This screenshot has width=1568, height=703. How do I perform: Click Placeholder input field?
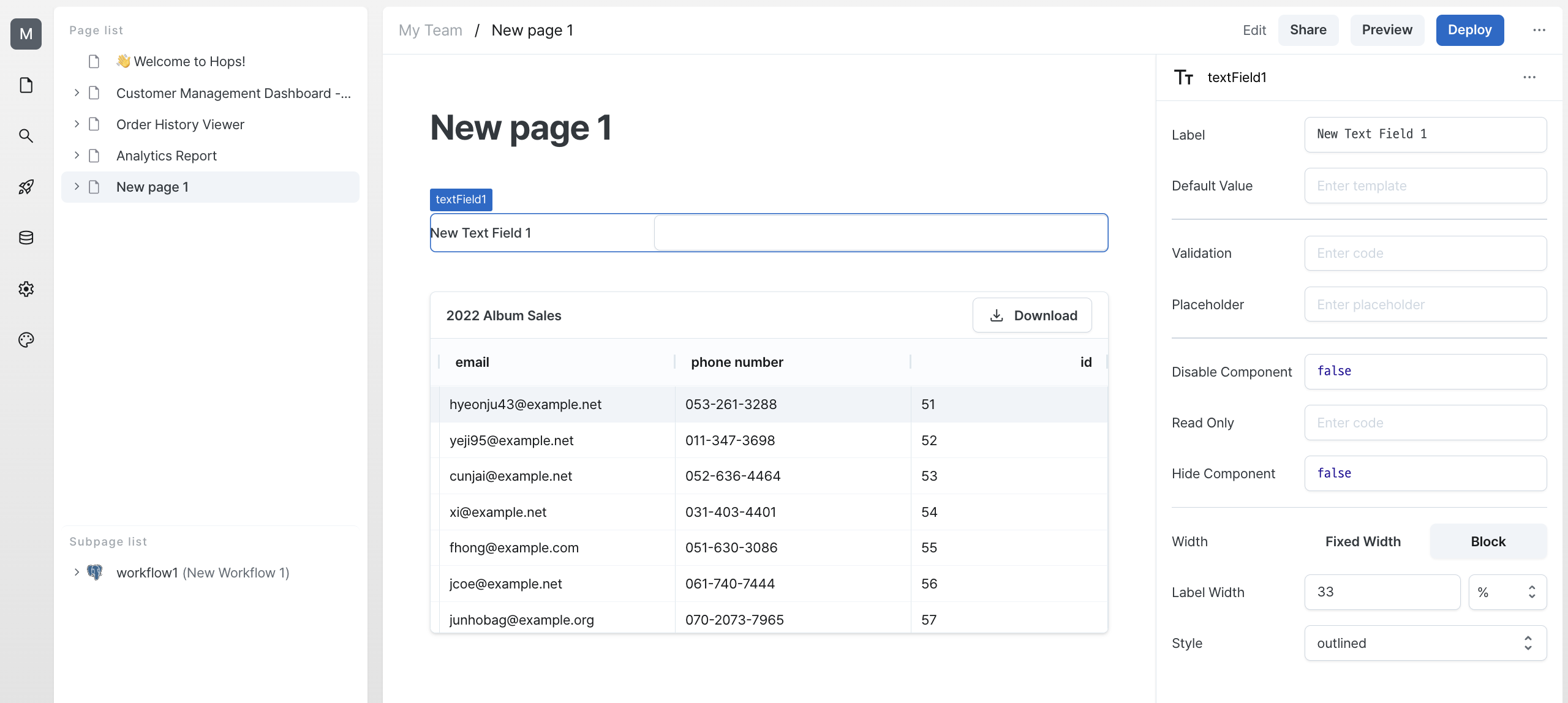point(1425,304)
